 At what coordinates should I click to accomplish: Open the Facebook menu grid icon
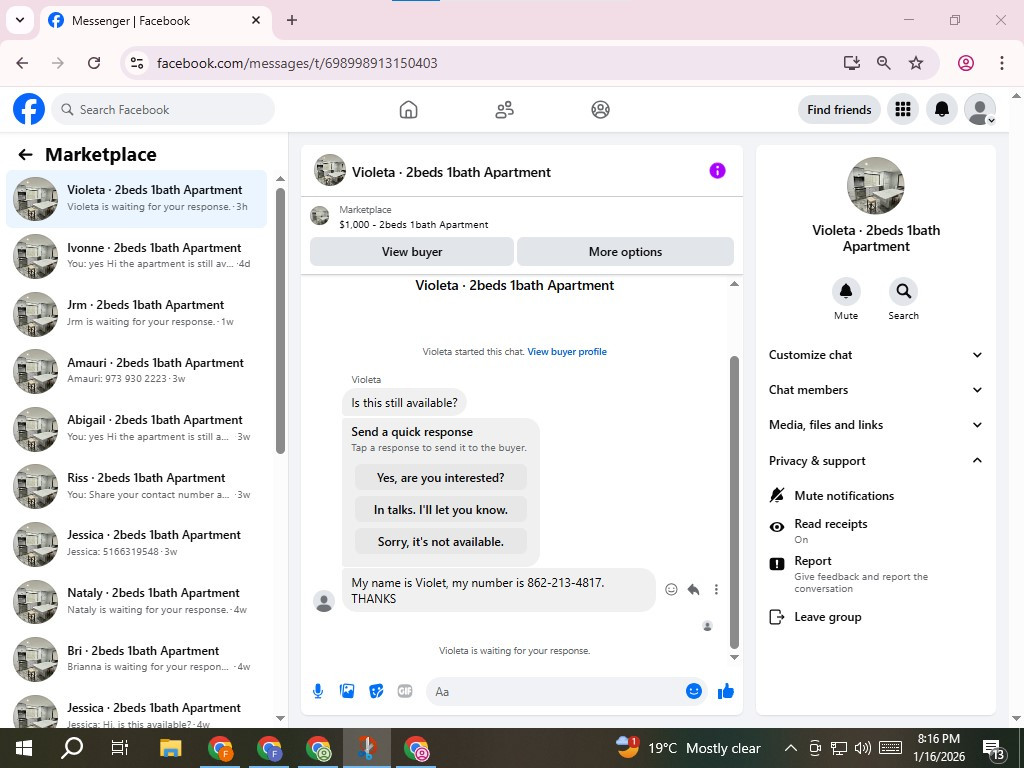coord(903,109)
